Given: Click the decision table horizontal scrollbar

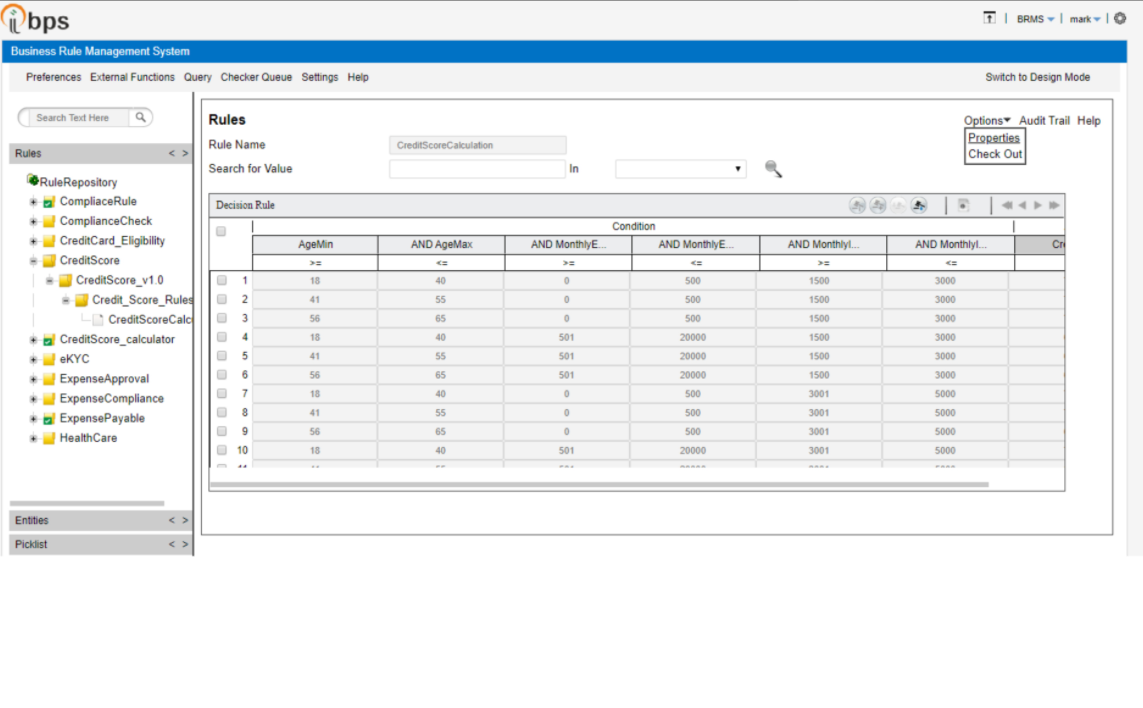Looking at the screenshot, I should coord(599,484).
